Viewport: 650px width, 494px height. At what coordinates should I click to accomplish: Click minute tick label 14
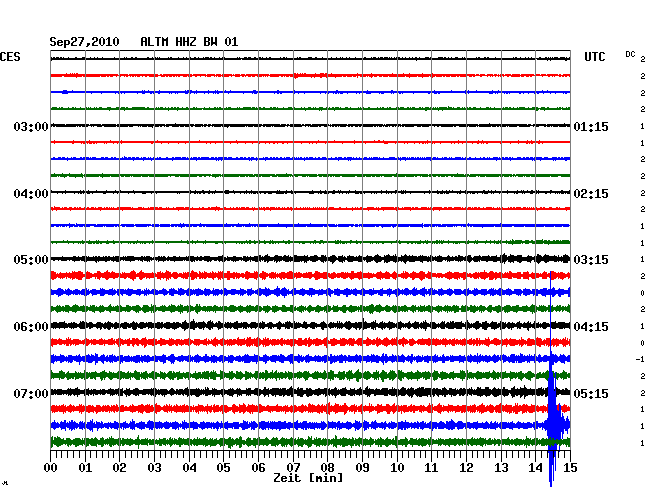(x=536, y=468)
